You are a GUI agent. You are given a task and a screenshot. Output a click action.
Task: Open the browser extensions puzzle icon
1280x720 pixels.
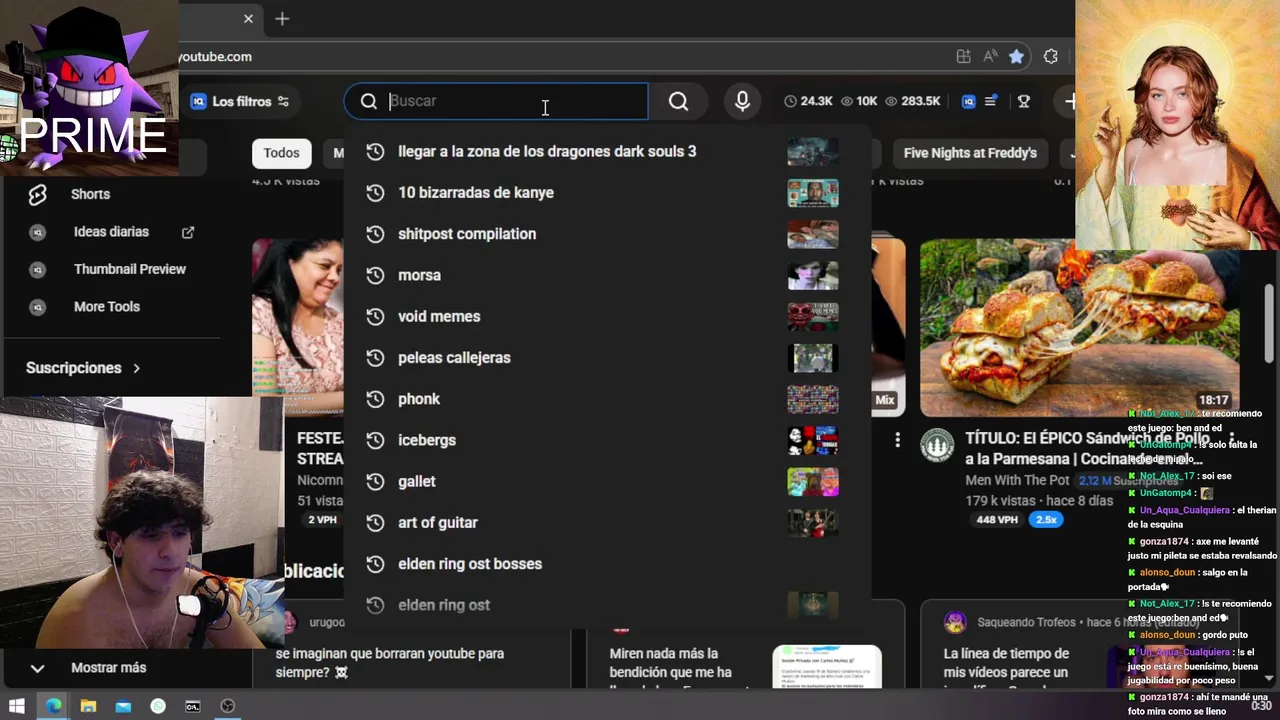click(1050, 57)
